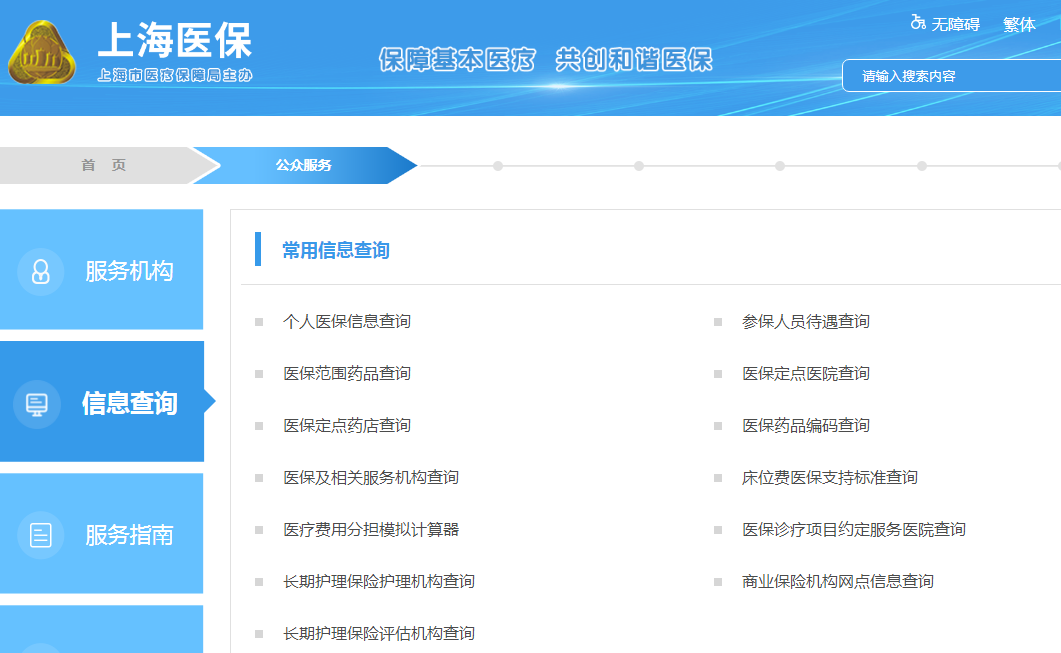The width and height of the screenshot is (1061, 653).
Task: Click the accessibility wheelchair icon
Action: pyautogui.click(x=917, y=22)
